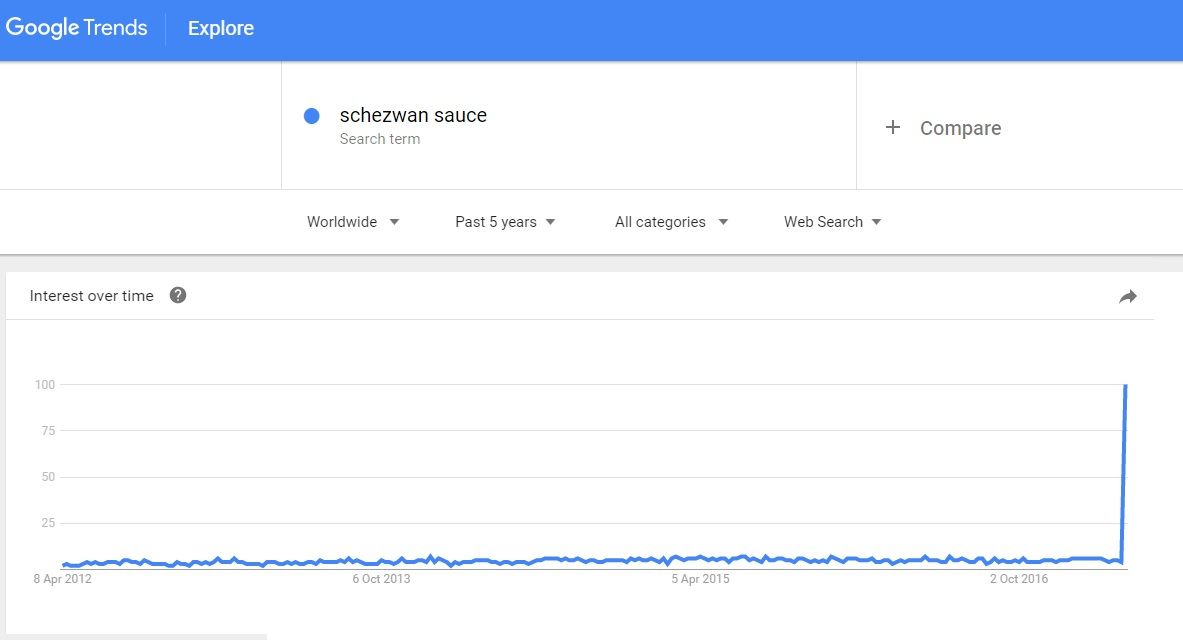Click the plus icon beside Compare
The height and width of the screenshot is (640, 1183).
(893, 127)
